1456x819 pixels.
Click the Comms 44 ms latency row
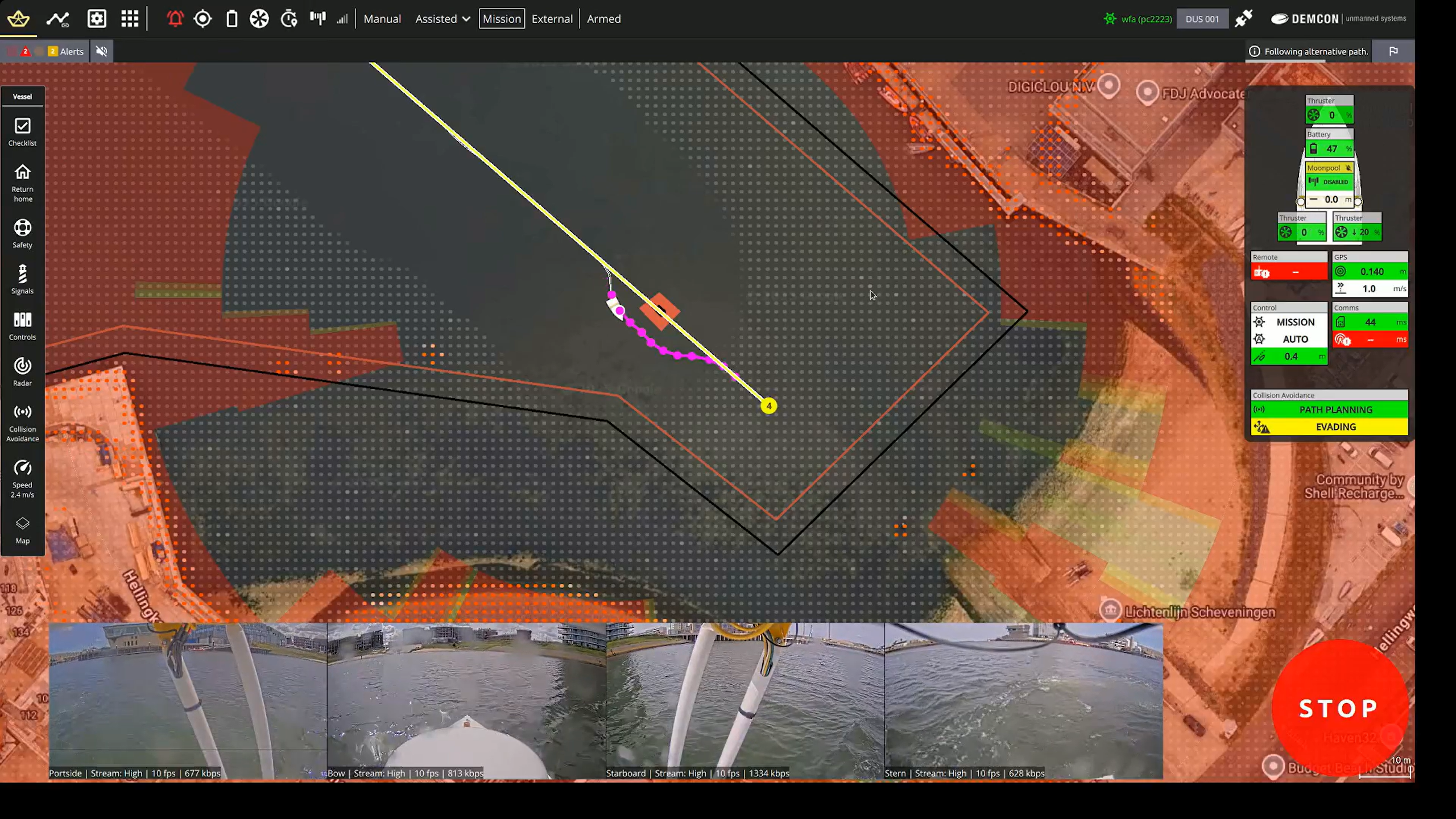tap(1370, 322)
